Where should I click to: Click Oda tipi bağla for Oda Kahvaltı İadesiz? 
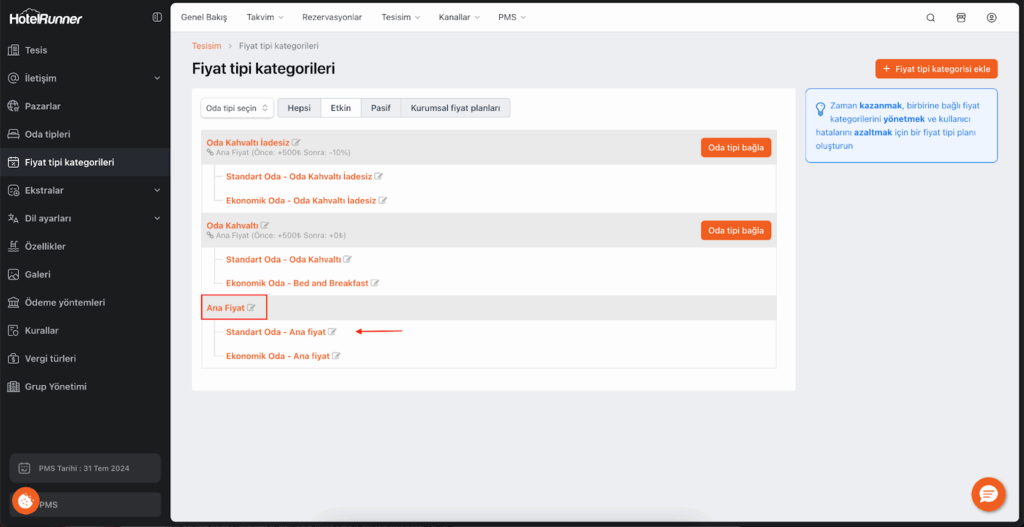(x=735, y=147)
